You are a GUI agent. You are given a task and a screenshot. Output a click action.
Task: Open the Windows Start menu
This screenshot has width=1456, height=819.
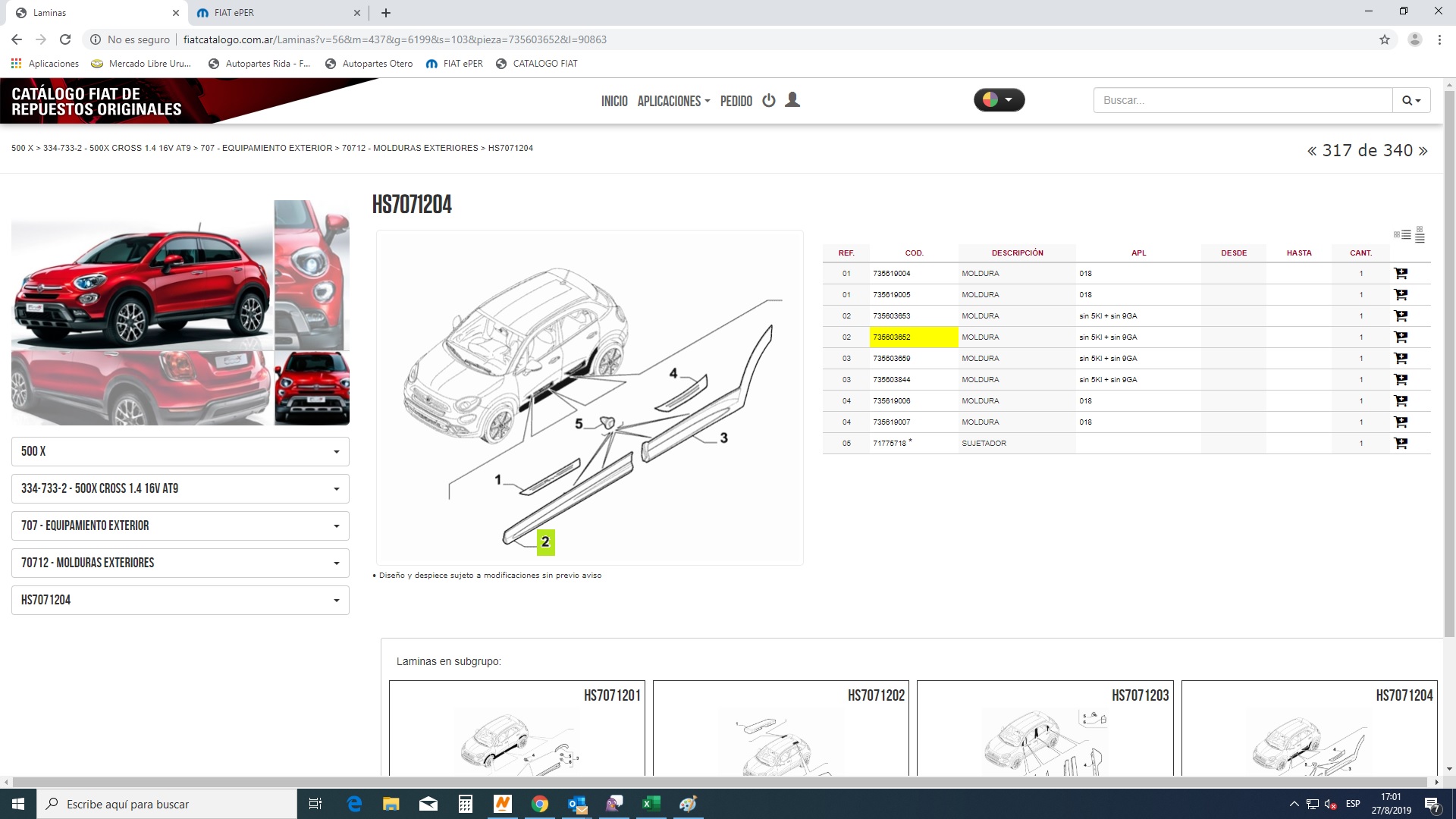click(18, 804)
